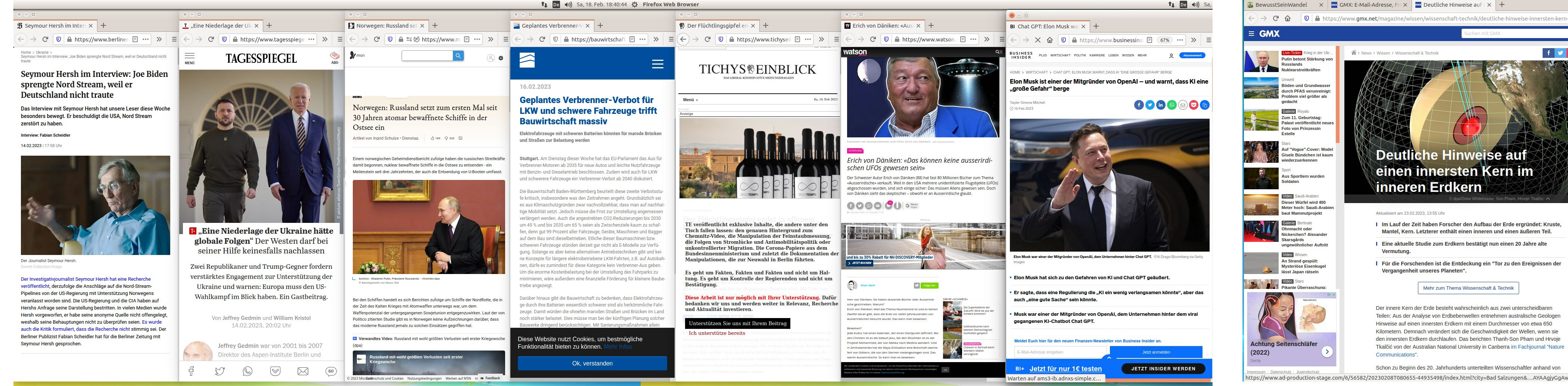The height and width of the screenshot is (386, 1568).
Task: Open Watson search and menu icon
Action: [x=998, y=52]
